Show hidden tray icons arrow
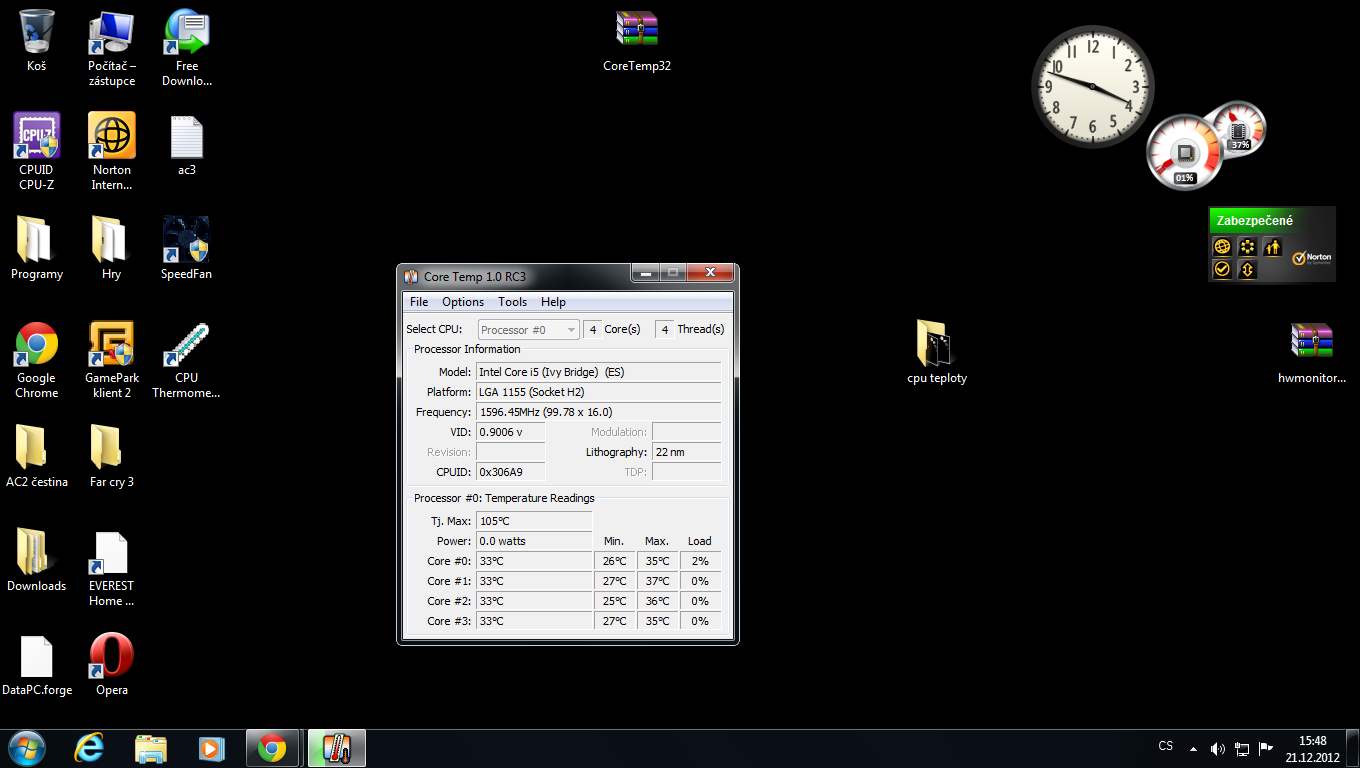This screenshot has height=768, width=1360. pos(1193,748)
